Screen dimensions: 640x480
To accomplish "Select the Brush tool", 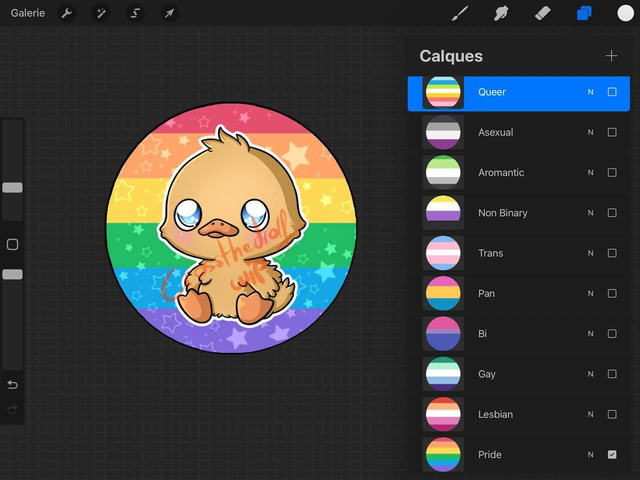I will pyautogui.click(x=460, y=13).
